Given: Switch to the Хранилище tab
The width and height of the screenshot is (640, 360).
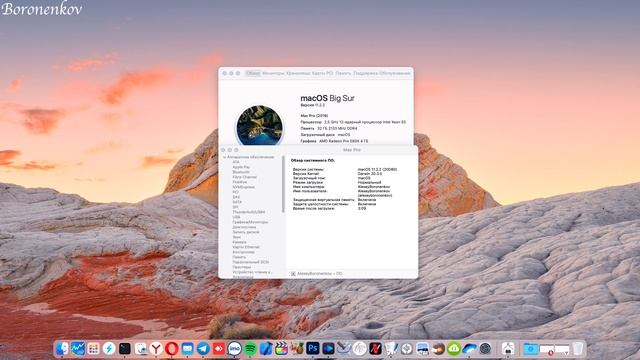Looking at the screenshot, I should [x=298, y=73].
